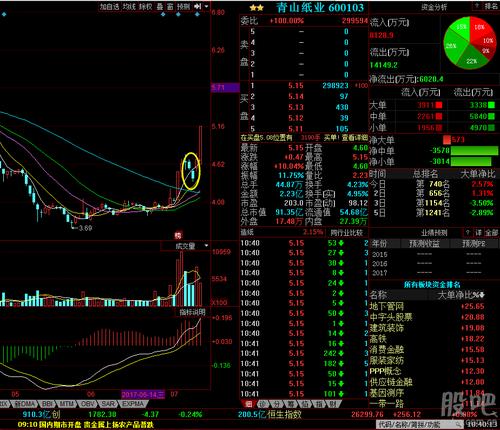
Task: Click the jump-to-end arrow icon in chart toolbar
Action: (198, 7)
